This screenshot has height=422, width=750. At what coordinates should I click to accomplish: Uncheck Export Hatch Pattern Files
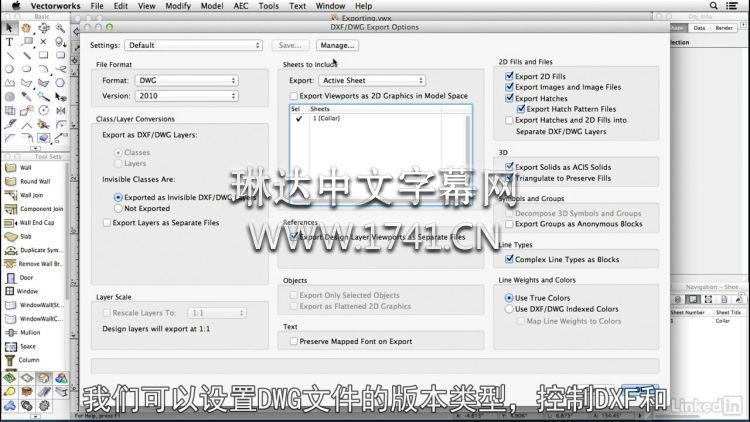pos(521,109)
